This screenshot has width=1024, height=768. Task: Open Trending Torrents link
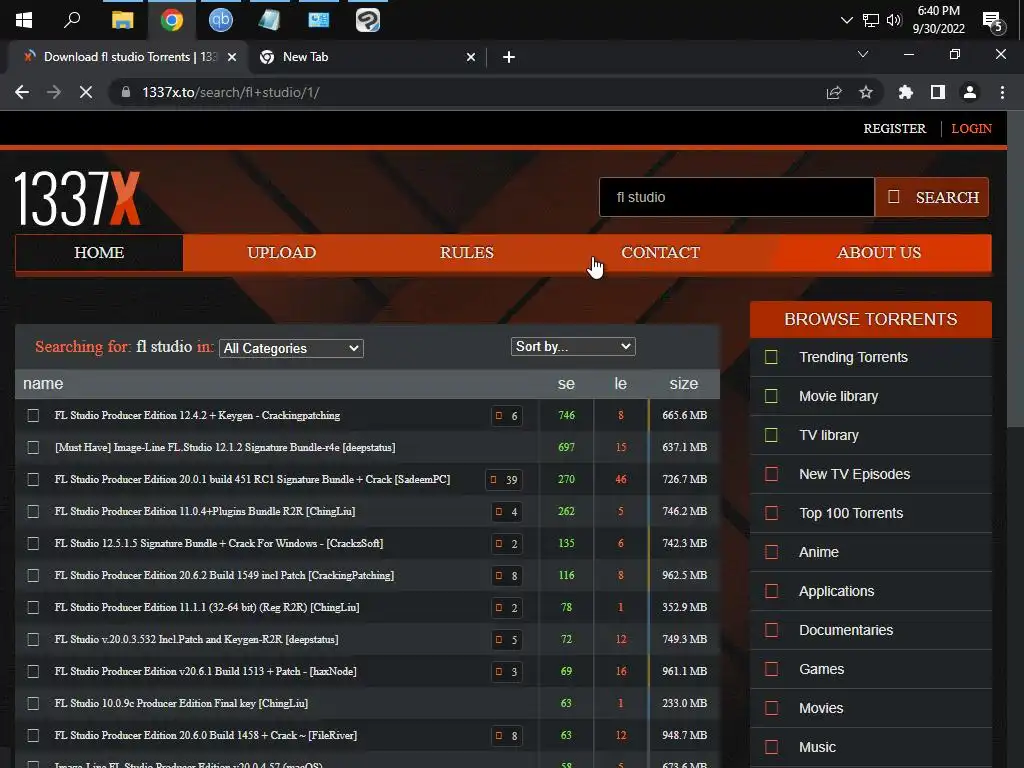(853, 357)
